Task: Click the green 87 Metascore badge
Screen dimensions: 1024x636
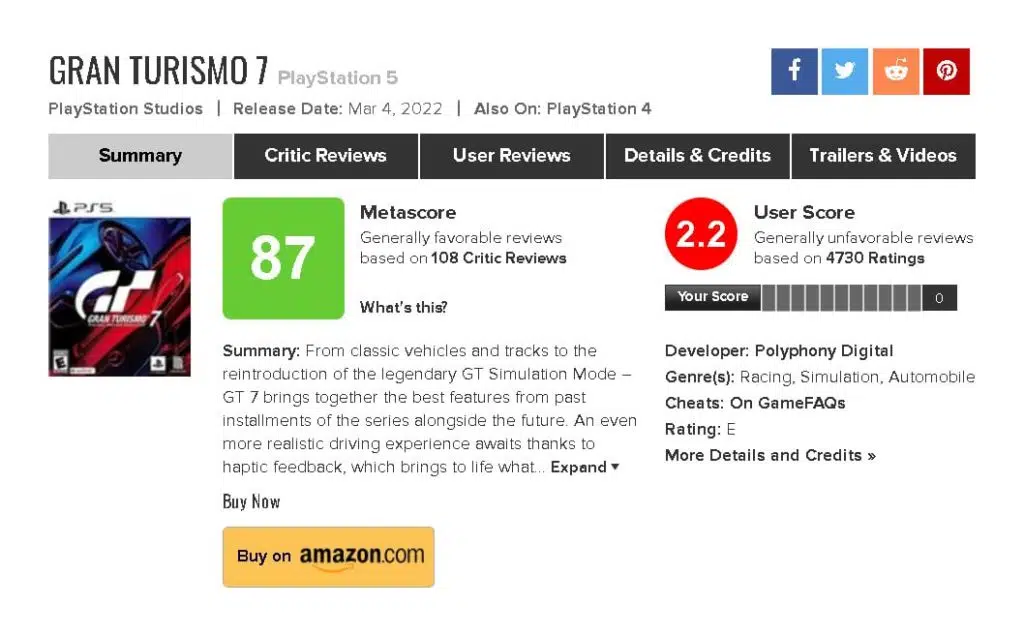Action: point(283,259)
